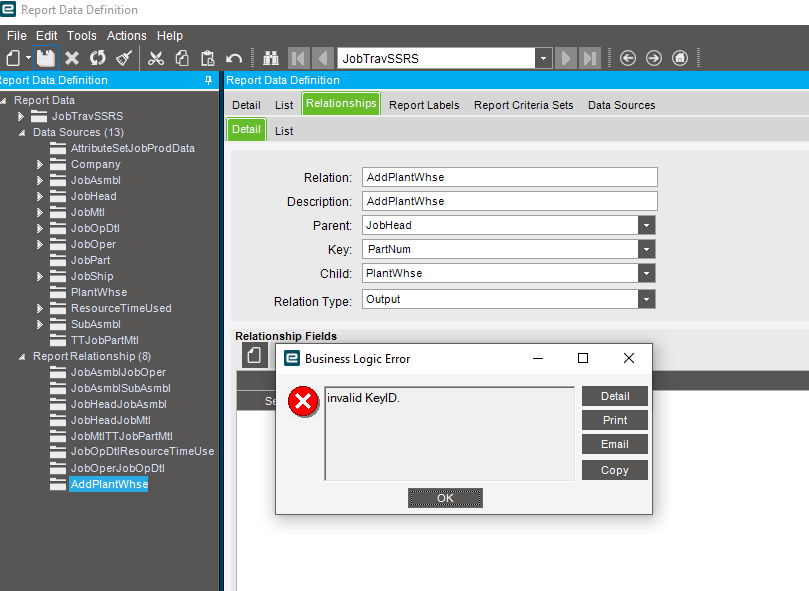Switch to the Report Labels tab
809x591 pixels.
[424, 105]
